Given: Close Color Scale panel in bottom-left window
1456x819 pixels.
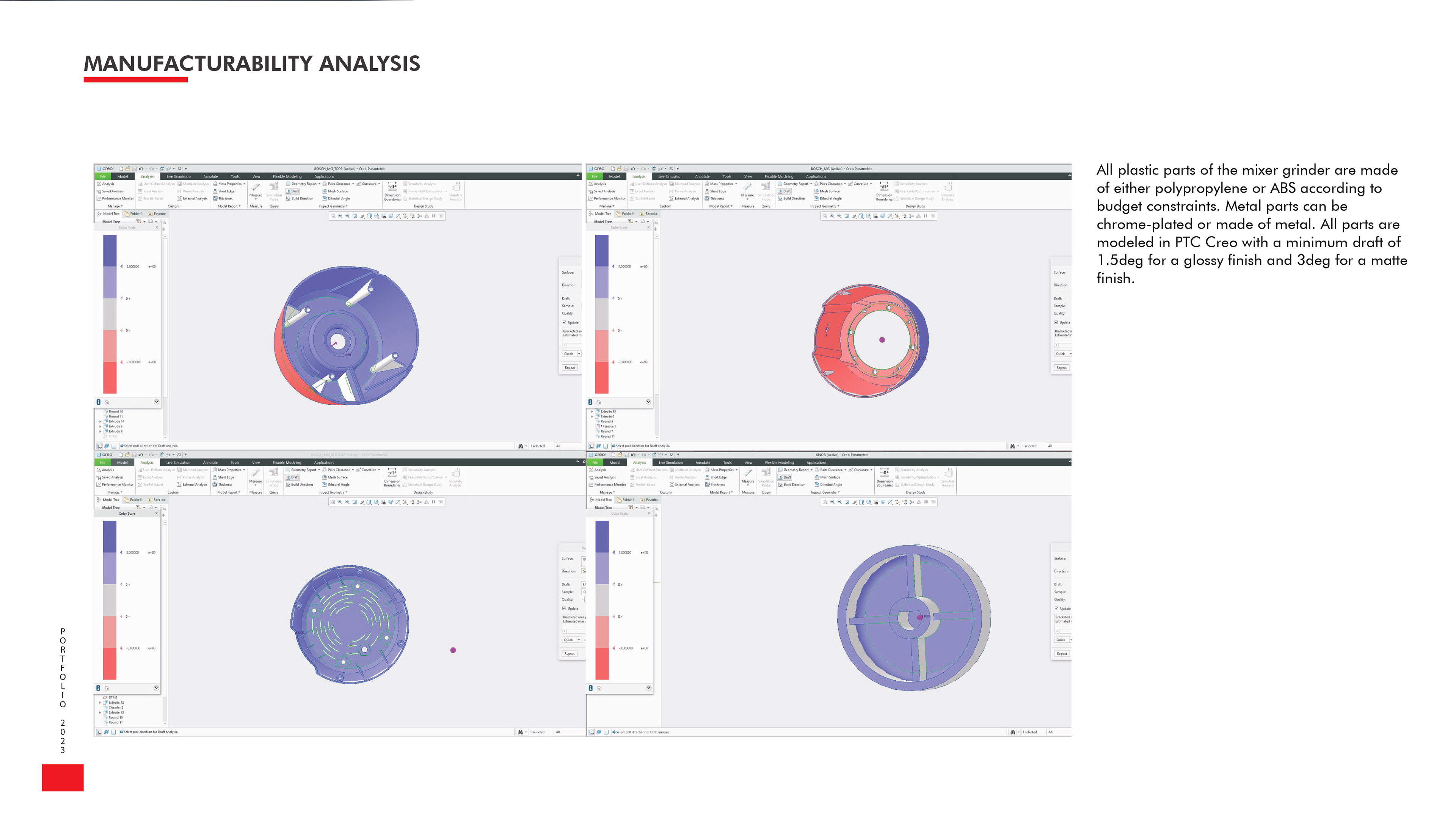Looking at the screenshot, I should [157, 513].
